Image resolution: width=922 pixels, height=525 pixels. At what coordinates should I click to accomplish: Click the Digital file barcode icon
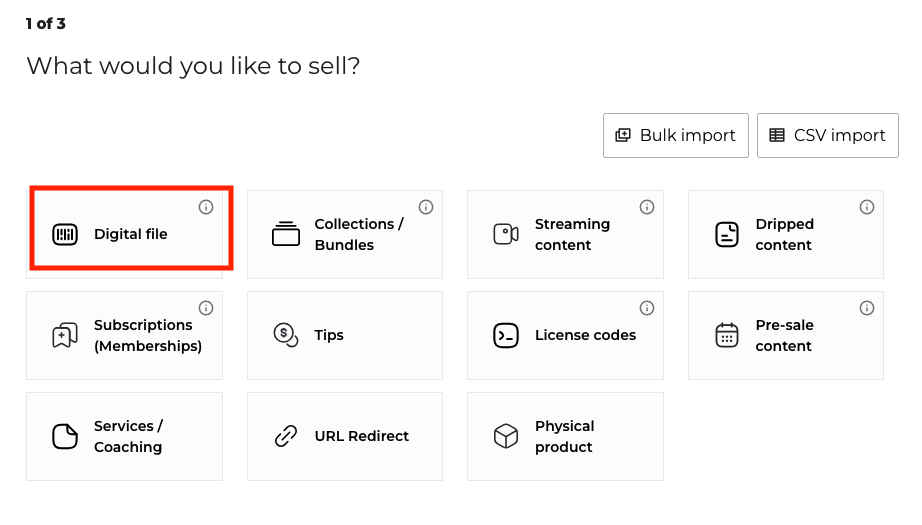point(65,235)
